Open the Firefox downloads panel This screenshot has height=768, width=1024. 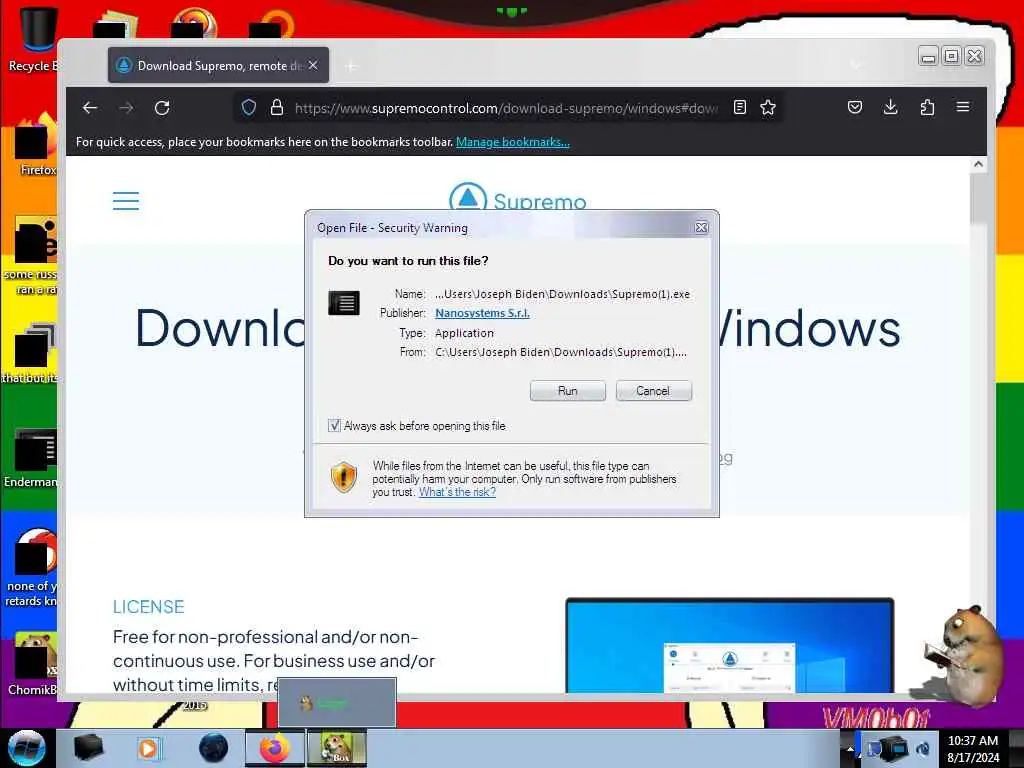[x=890, y=107]
